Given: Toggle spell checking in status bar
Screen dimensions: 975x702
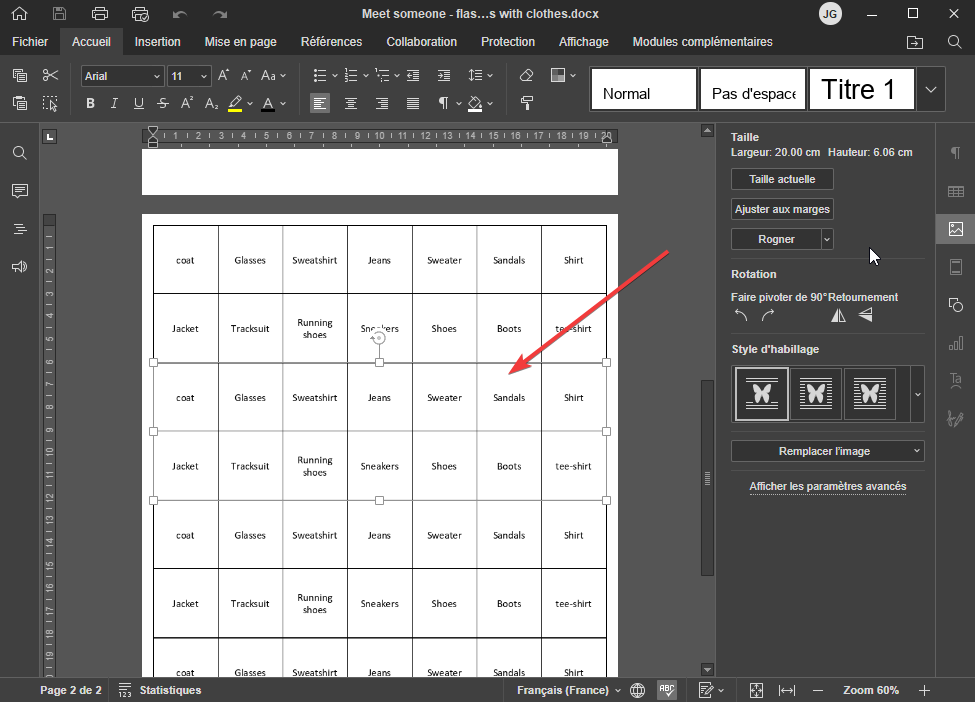Looking at the screenshot, I should [667, 690].
